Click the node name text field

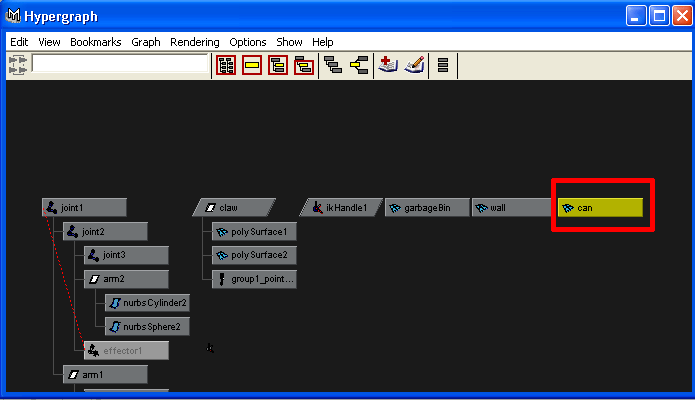(120, 64)
